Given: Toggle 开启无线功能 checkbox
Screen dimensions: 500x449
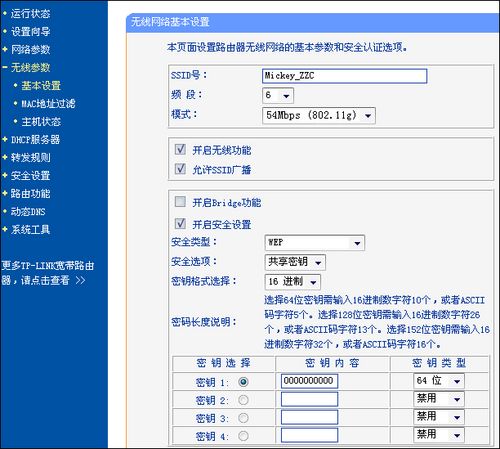Looking at the screenshot, I should 180,149.
